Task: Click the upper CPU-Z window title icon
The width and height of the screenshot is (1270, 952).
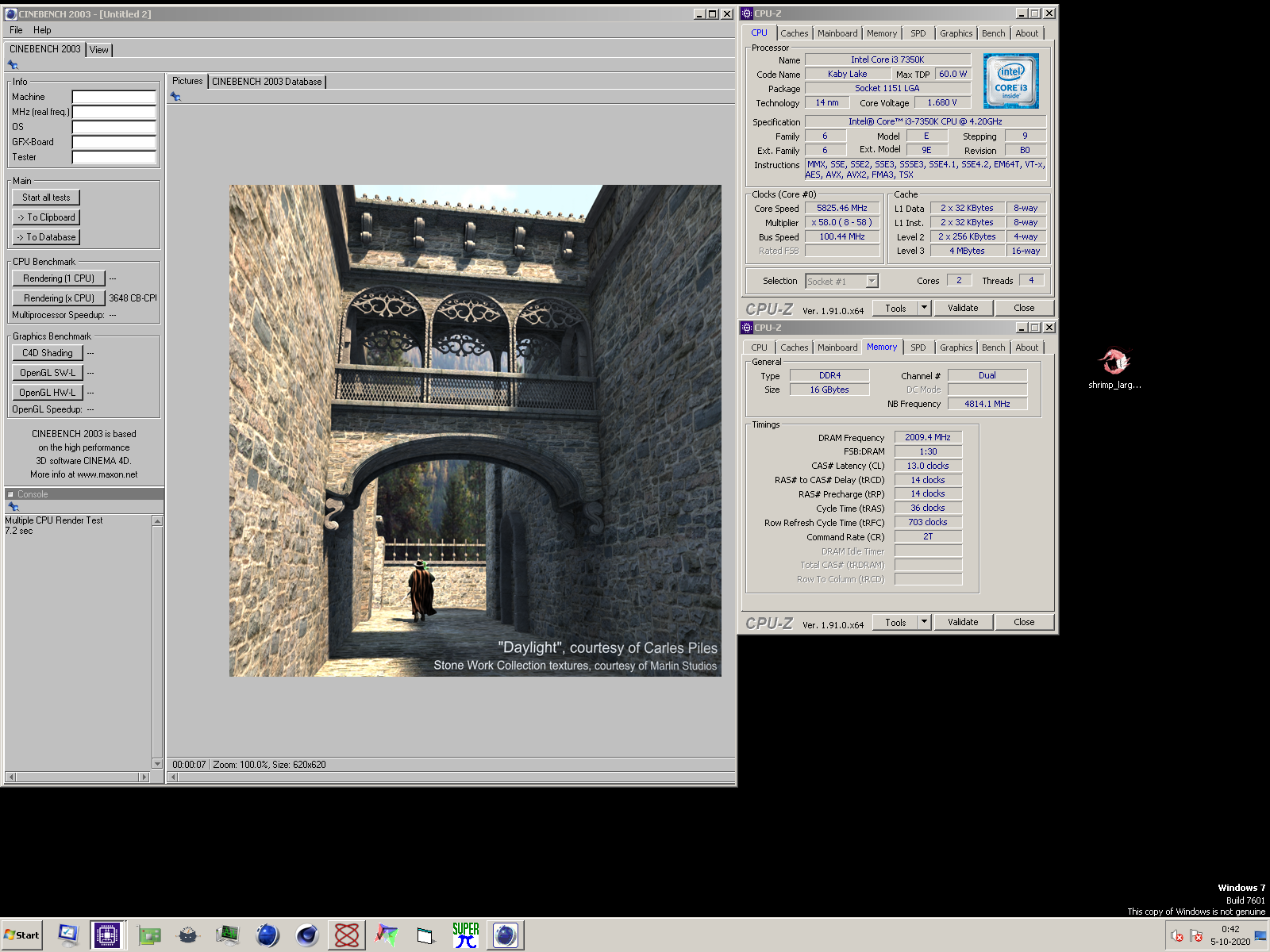Action: (747, 13)
